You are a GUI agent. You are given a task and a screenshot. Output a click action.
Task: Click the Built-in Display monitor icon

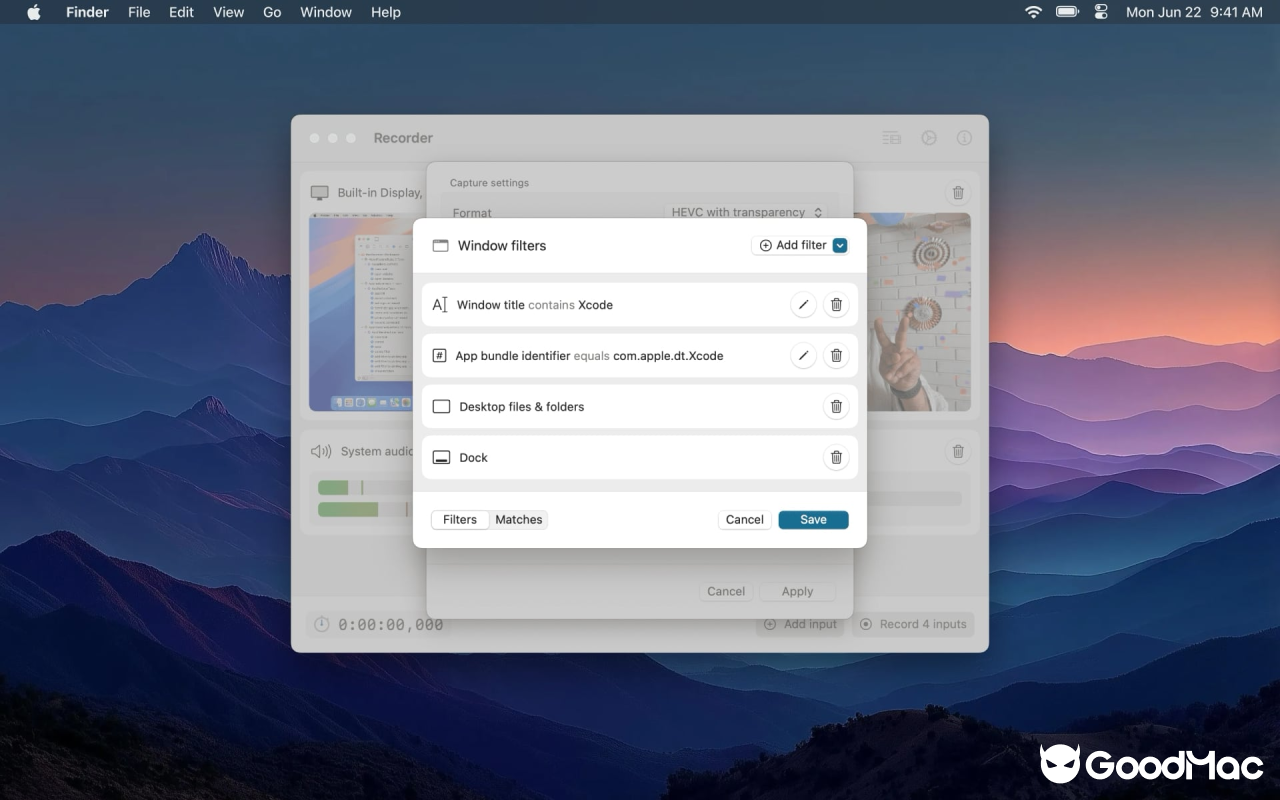tap(319, 193)
